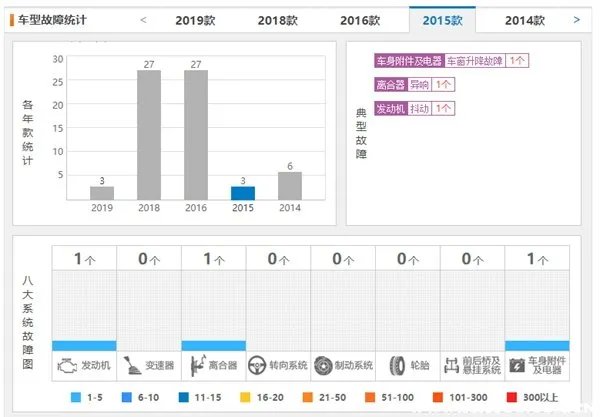The height and width of the screenshot is (417, 600).
Task: Open the 车窗升降故障 fault tag
Action: [x=474, y=60]
